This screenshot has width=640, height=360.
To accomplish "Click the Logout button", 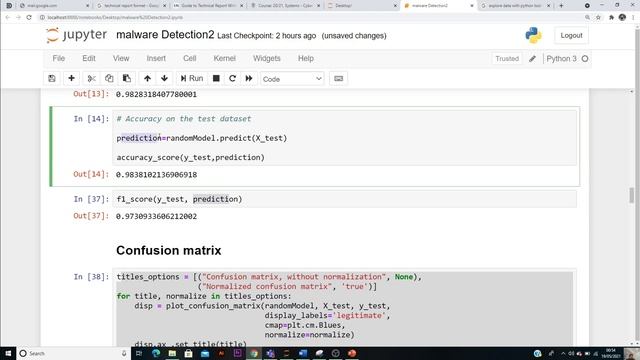I will tap(571, 36).
